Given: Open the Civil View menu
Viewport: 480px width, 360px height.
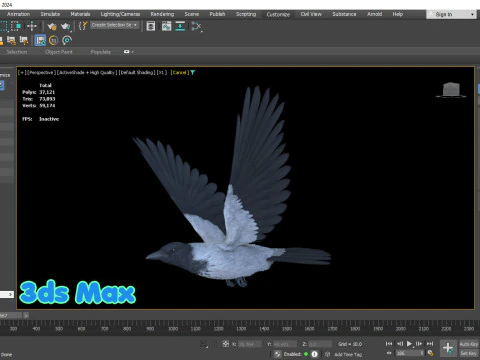Looking at the screenshot, I should pos(311,14).
